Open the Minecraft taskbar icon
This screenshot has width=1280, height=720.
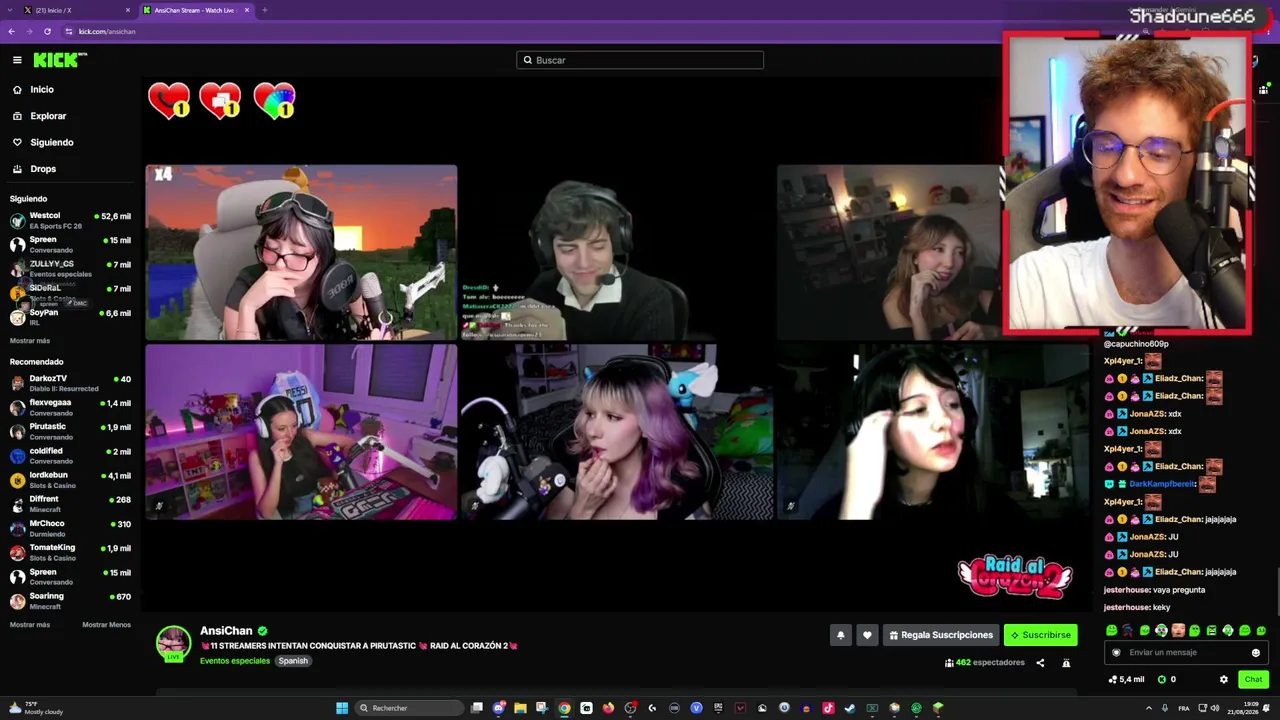(x=938, y=708)
